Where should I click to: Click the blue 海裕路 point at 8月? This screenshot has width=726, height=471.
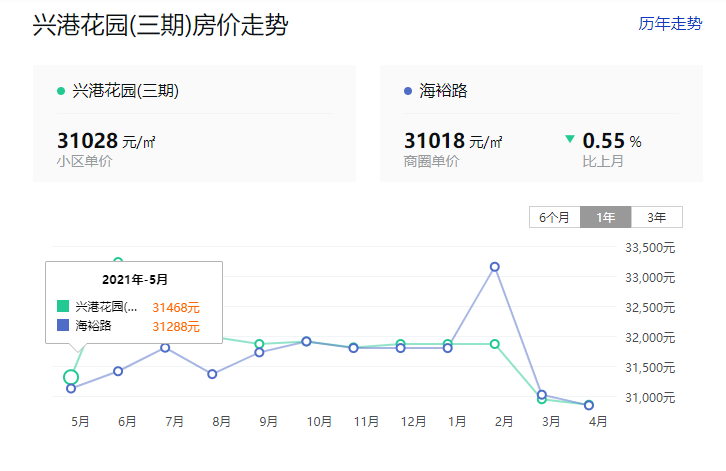pos(212,374)
